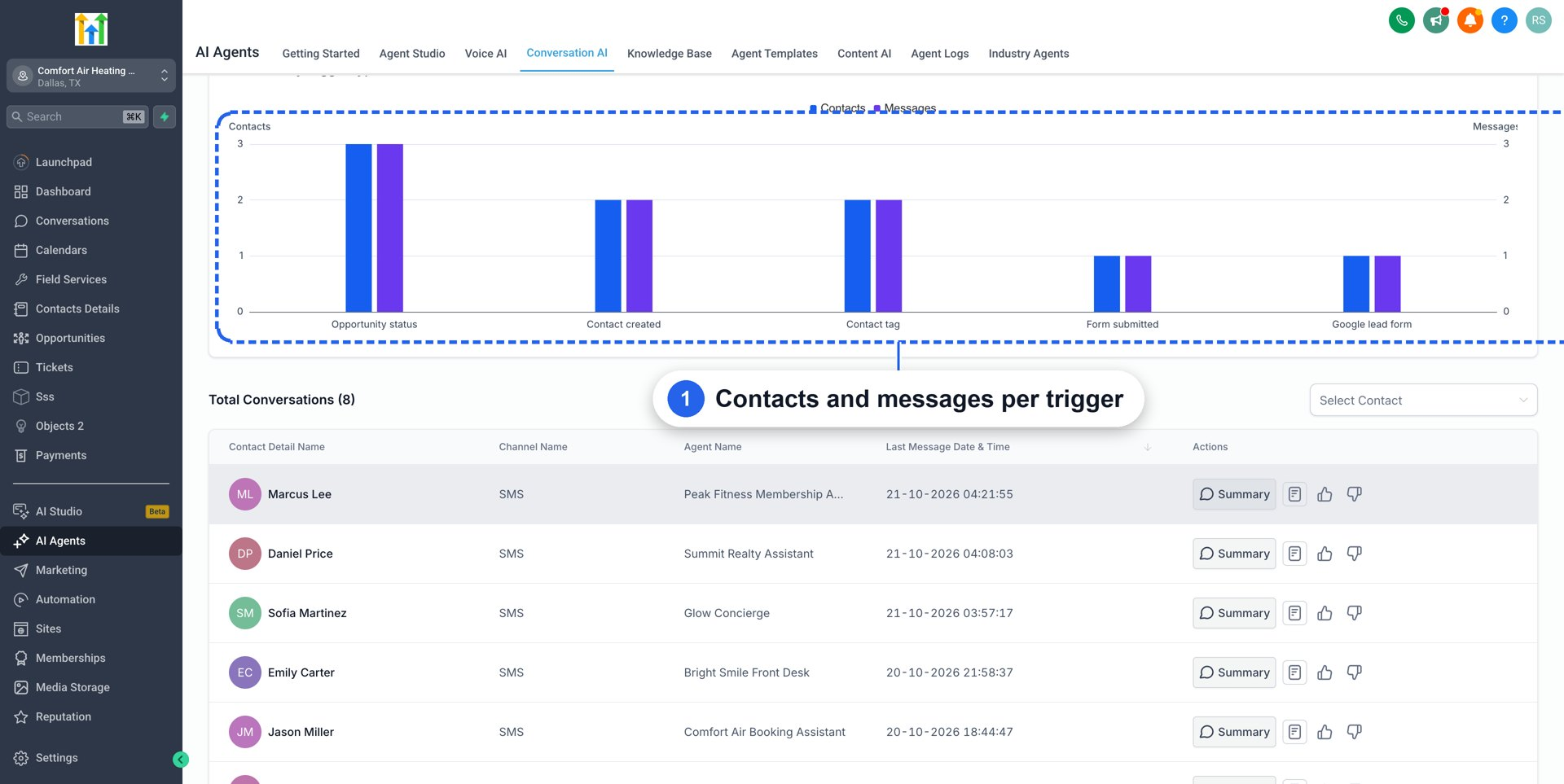The height and width of the screenshot is (784, 1564).
Task: Click the green phone dialer icon
Action: click(x=1401, y=20)
